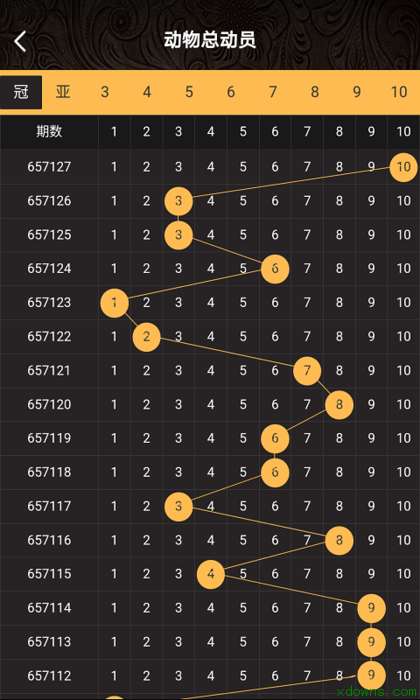Switch to the 亚 tab
Viewport: 420px width, 700px height.
63,92
